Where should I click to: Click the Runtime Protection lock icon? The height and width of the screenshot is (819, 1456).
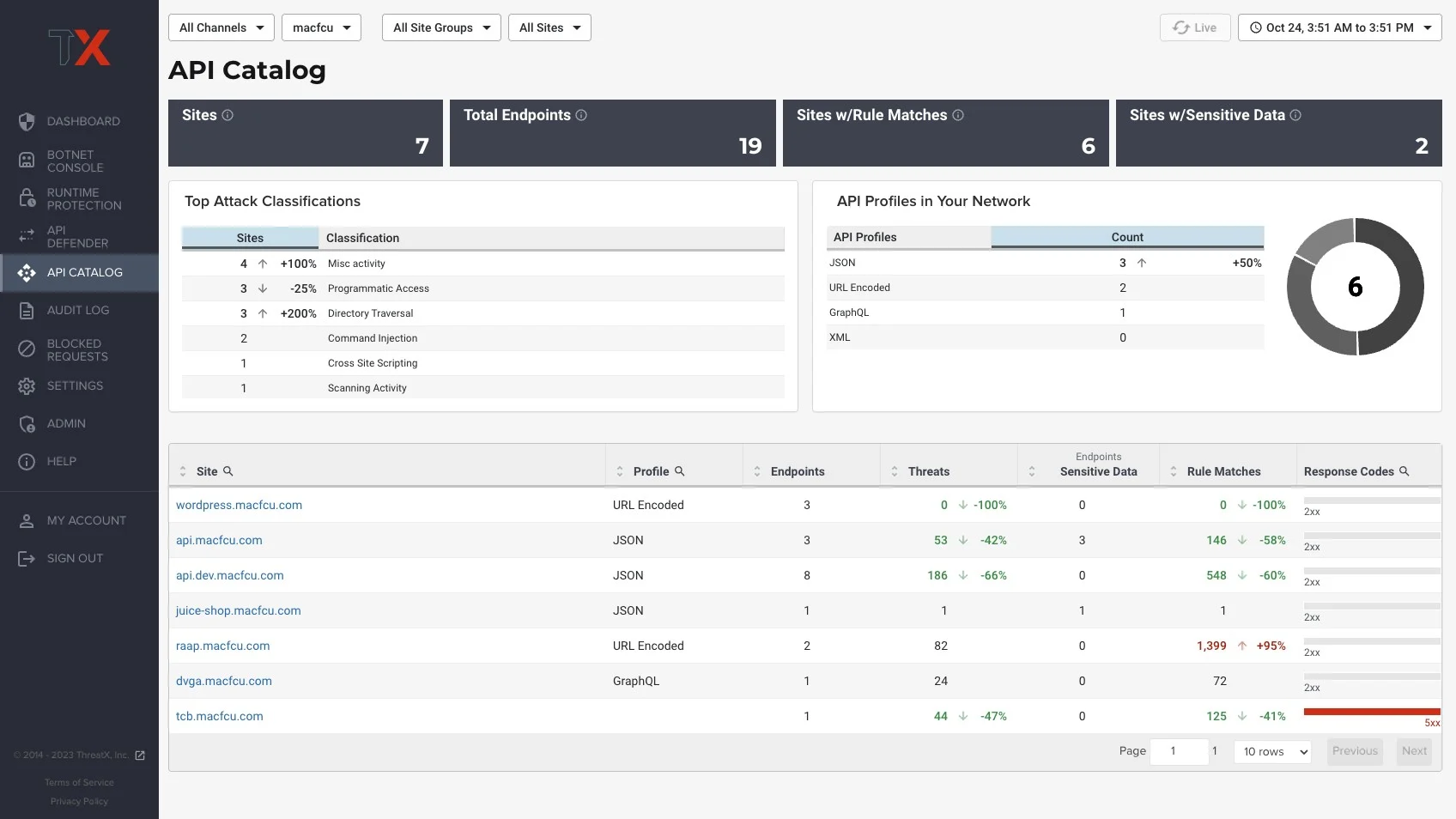[27, 198]
